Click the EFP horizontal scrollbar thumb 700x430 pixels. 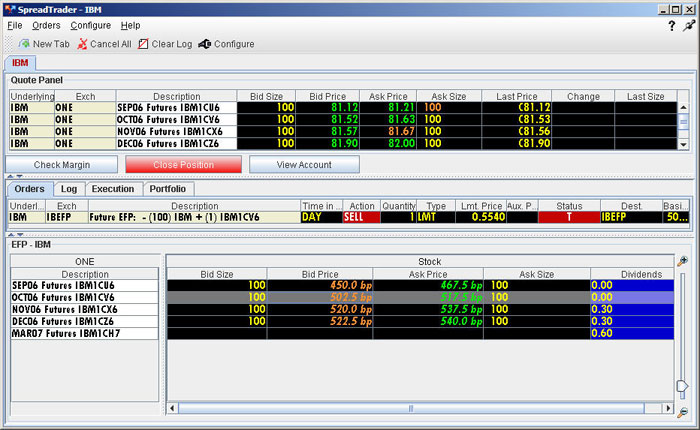(x=411, y=408)
